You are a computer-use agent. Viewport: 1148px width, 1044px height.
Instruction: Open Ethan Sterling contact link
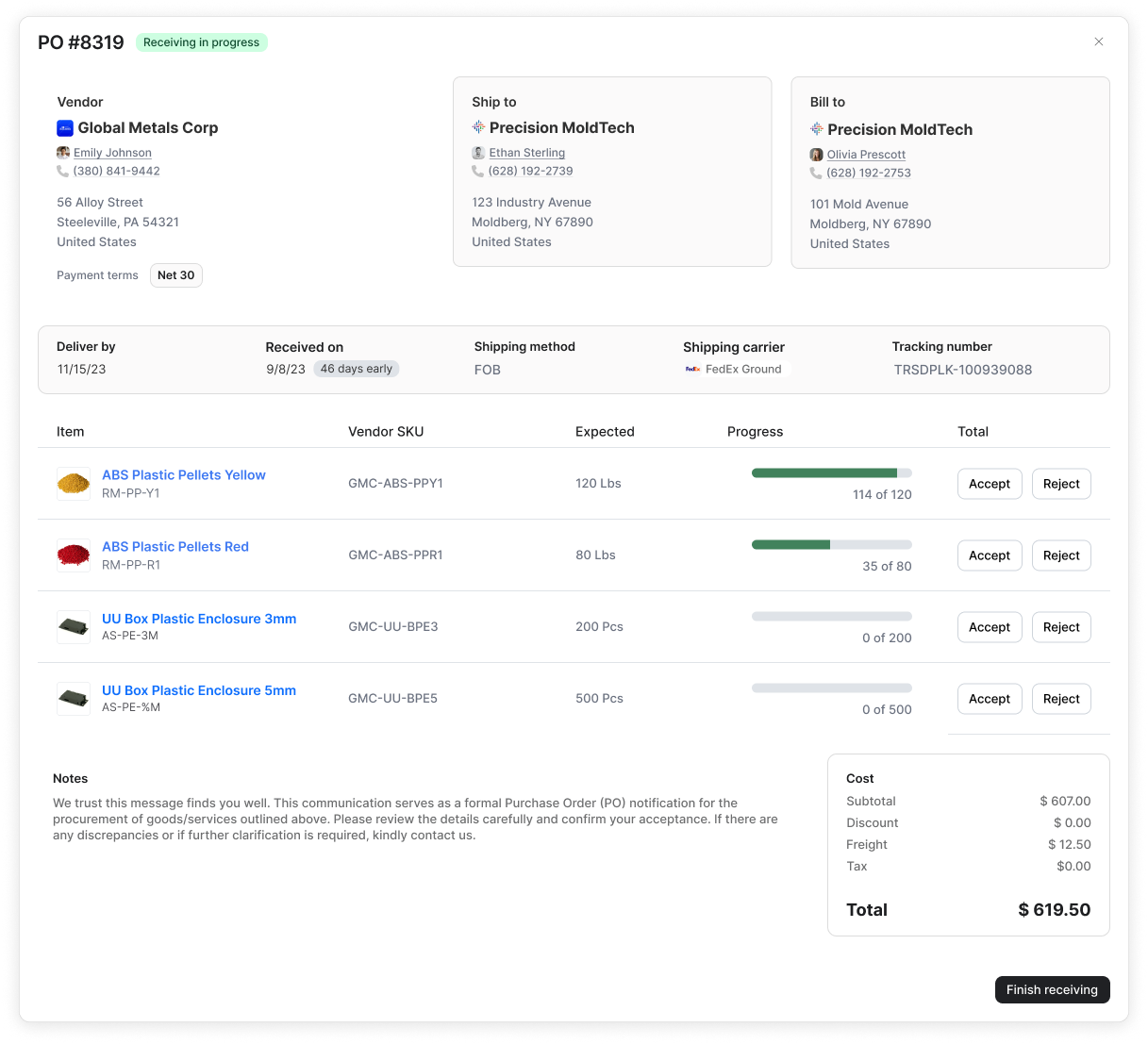click(526, 153)
